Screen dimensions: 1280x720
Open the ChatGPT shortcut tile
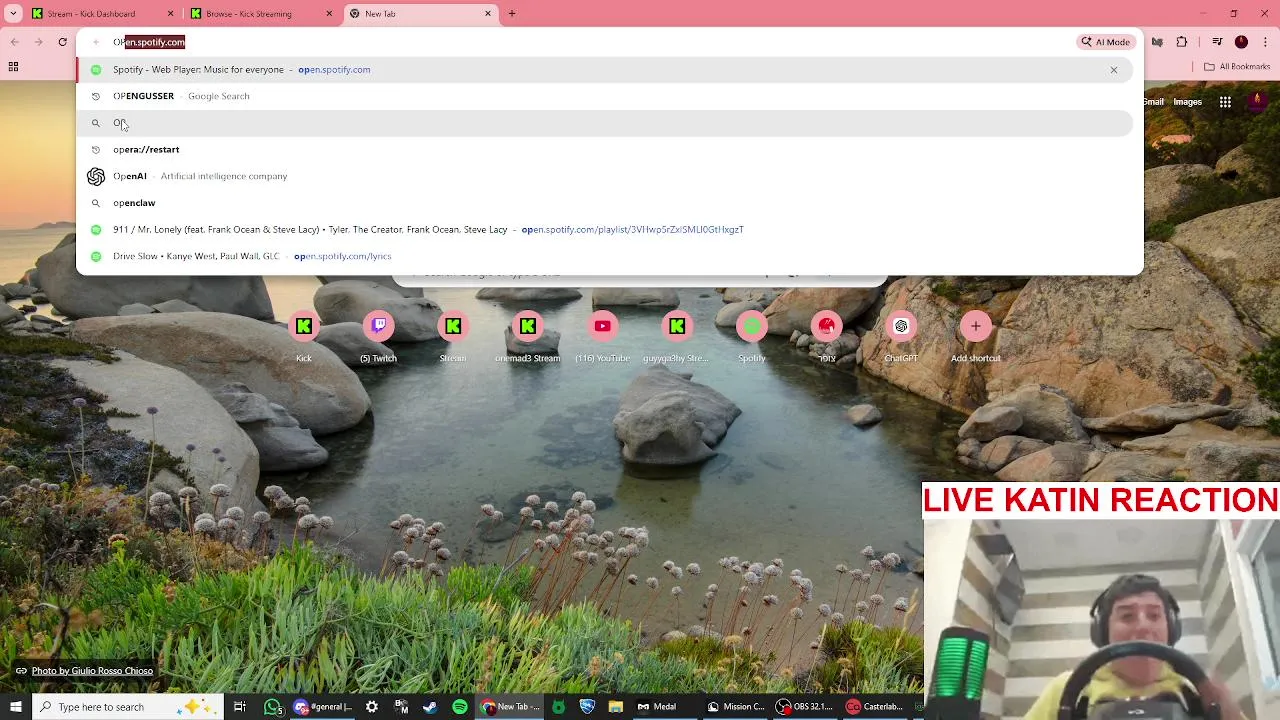pyautogui.click(x=901, y=336)
